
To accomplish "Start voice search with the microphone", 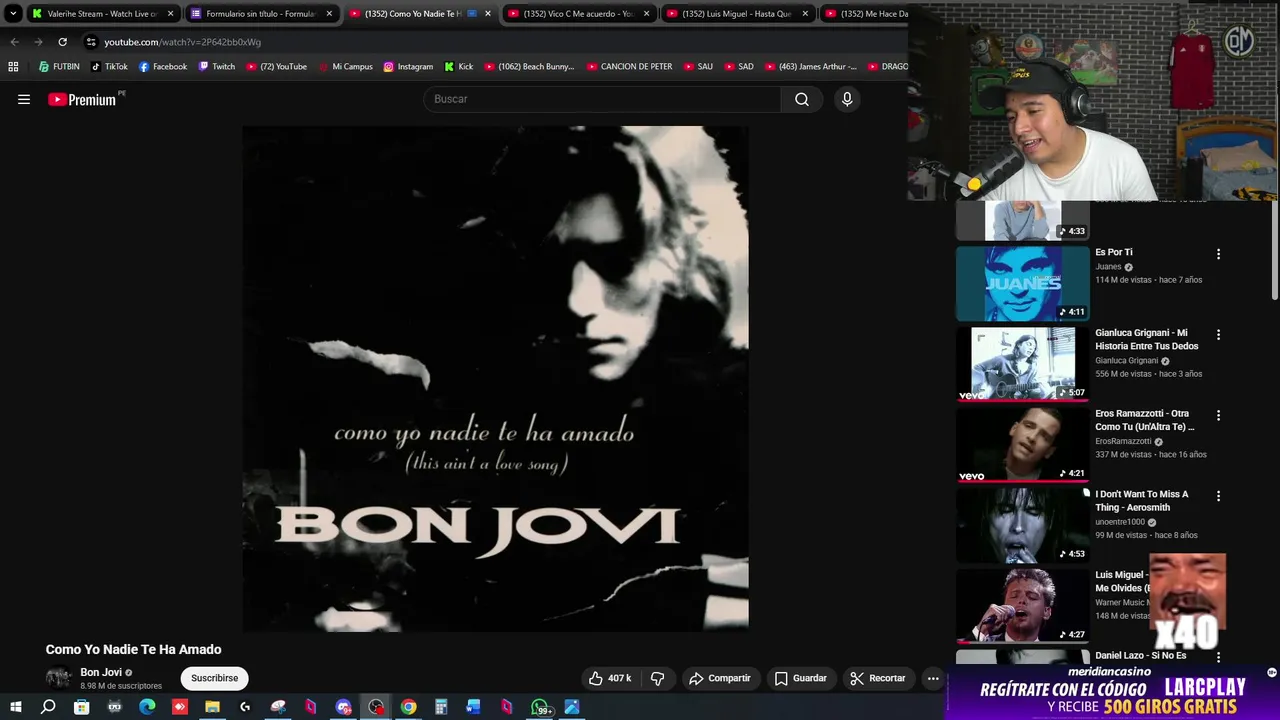I will pyautogui.click(x=847, y=99).
